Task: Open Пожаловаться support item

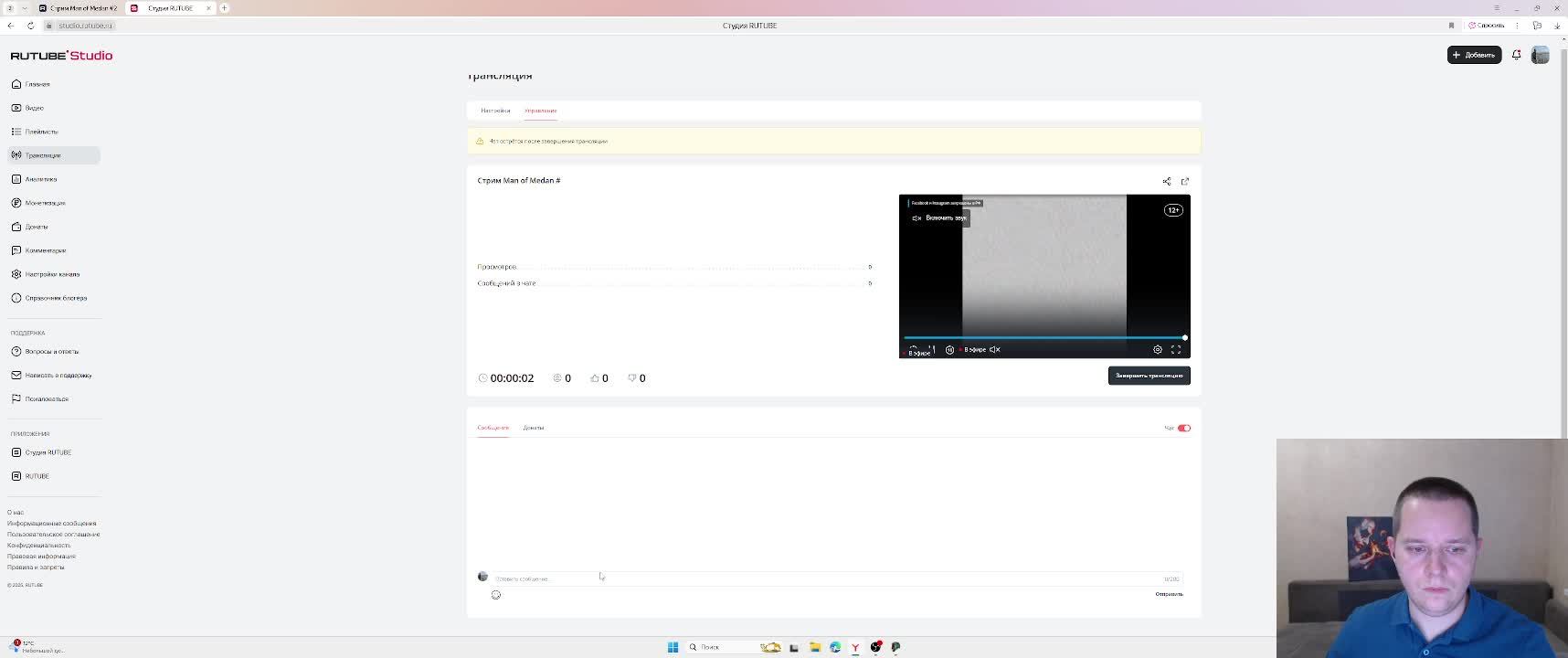Action: click(x=54, y=398)
